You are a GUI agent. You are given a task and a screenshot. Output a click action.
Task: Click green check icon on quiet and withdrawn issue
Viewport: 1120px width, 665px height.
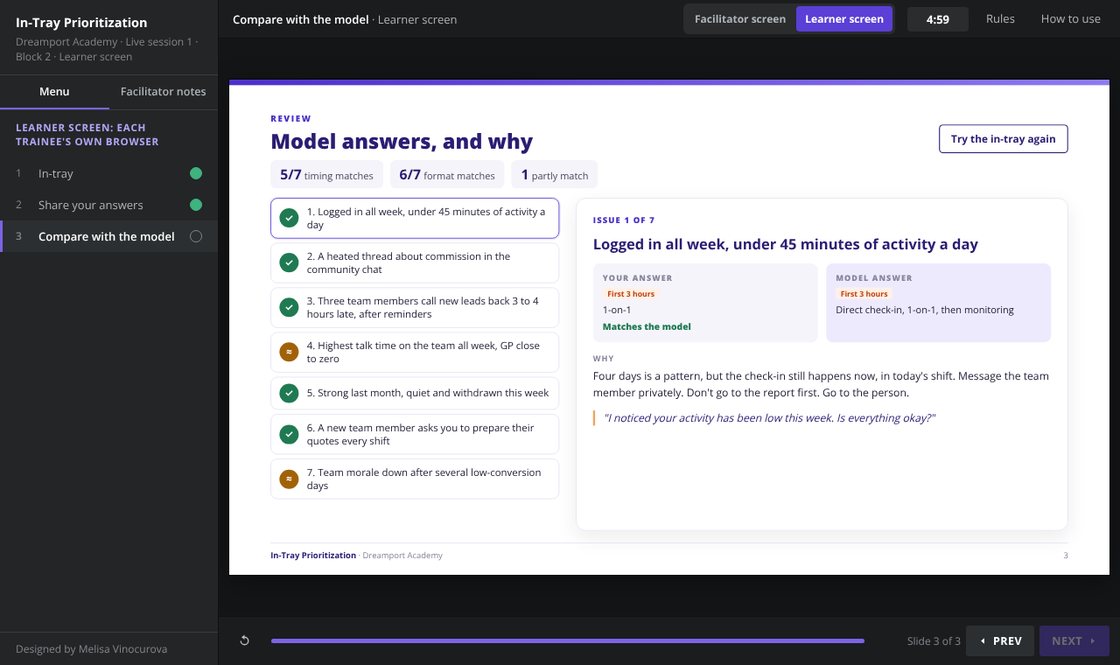click(x=289, y=393)
